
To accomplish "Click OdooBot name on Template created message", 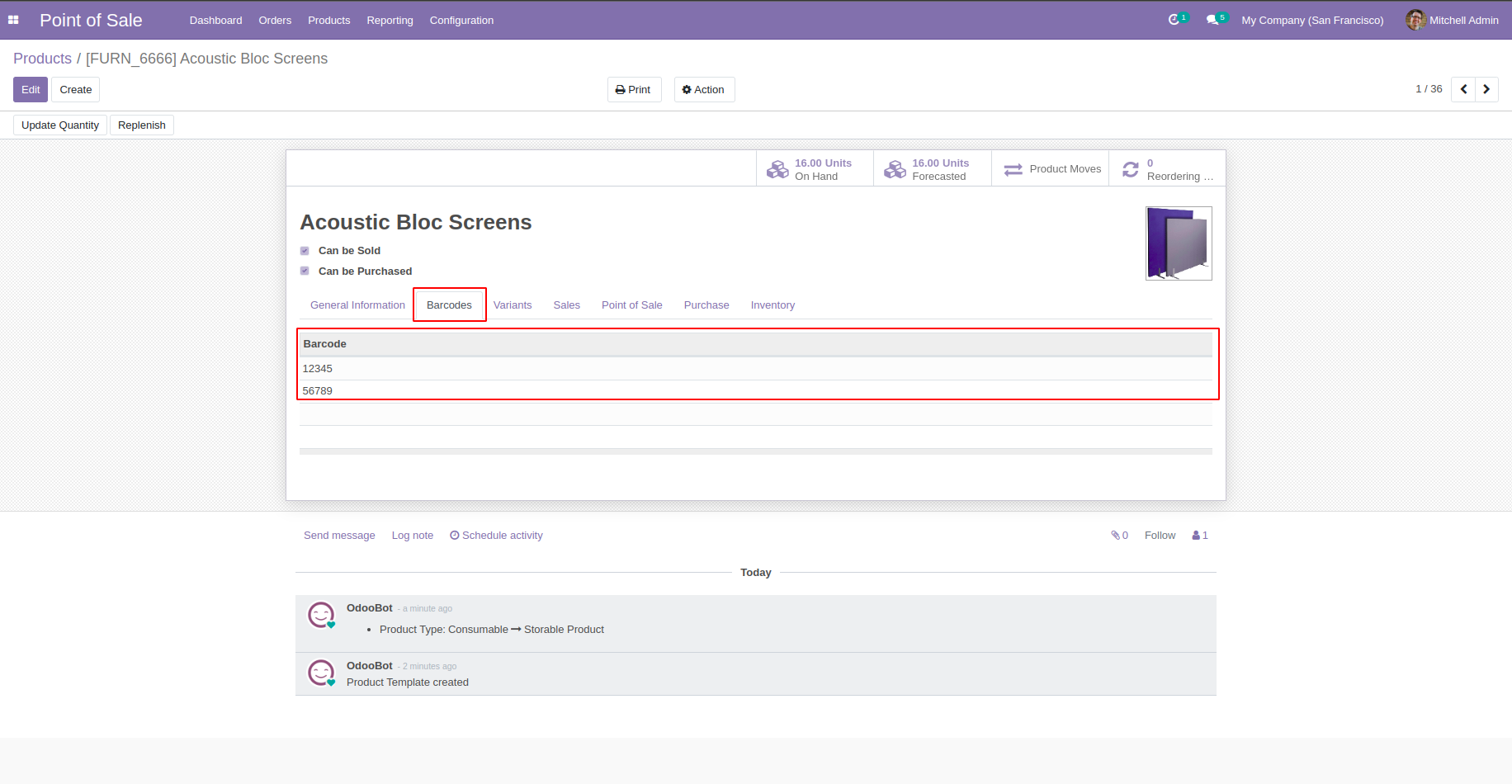I will (370, 666).
